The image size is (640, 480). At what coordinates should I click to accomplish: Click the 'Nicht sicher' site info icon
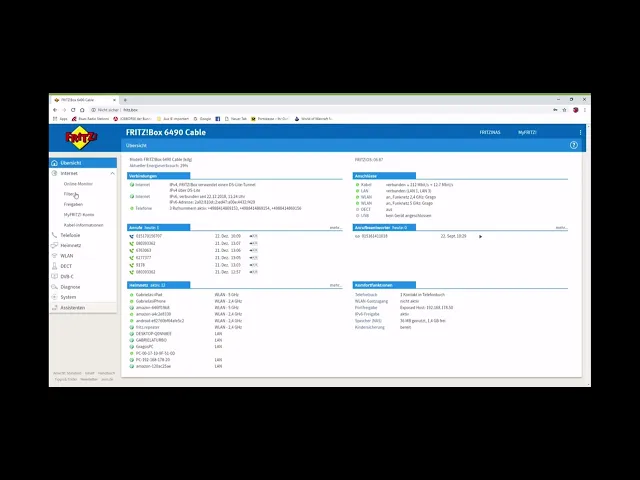coord(93,110)
